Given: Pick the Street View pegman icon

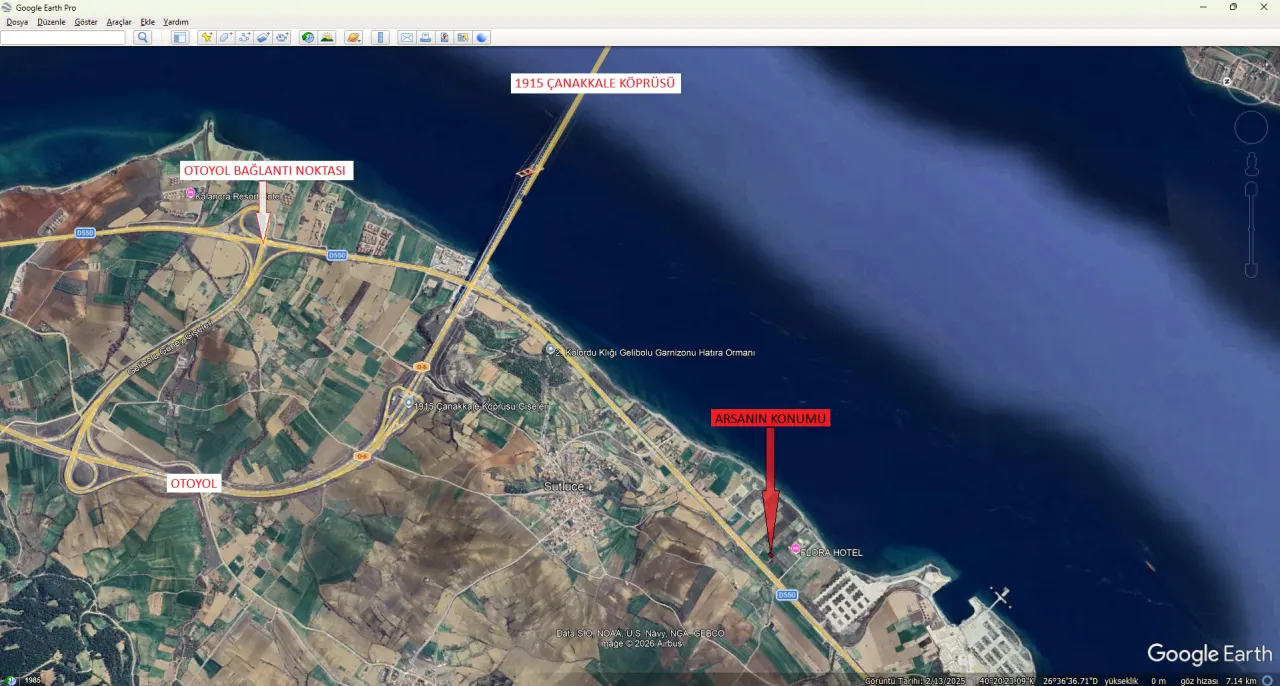Looking at the screenshot, I should (1251, 163).
